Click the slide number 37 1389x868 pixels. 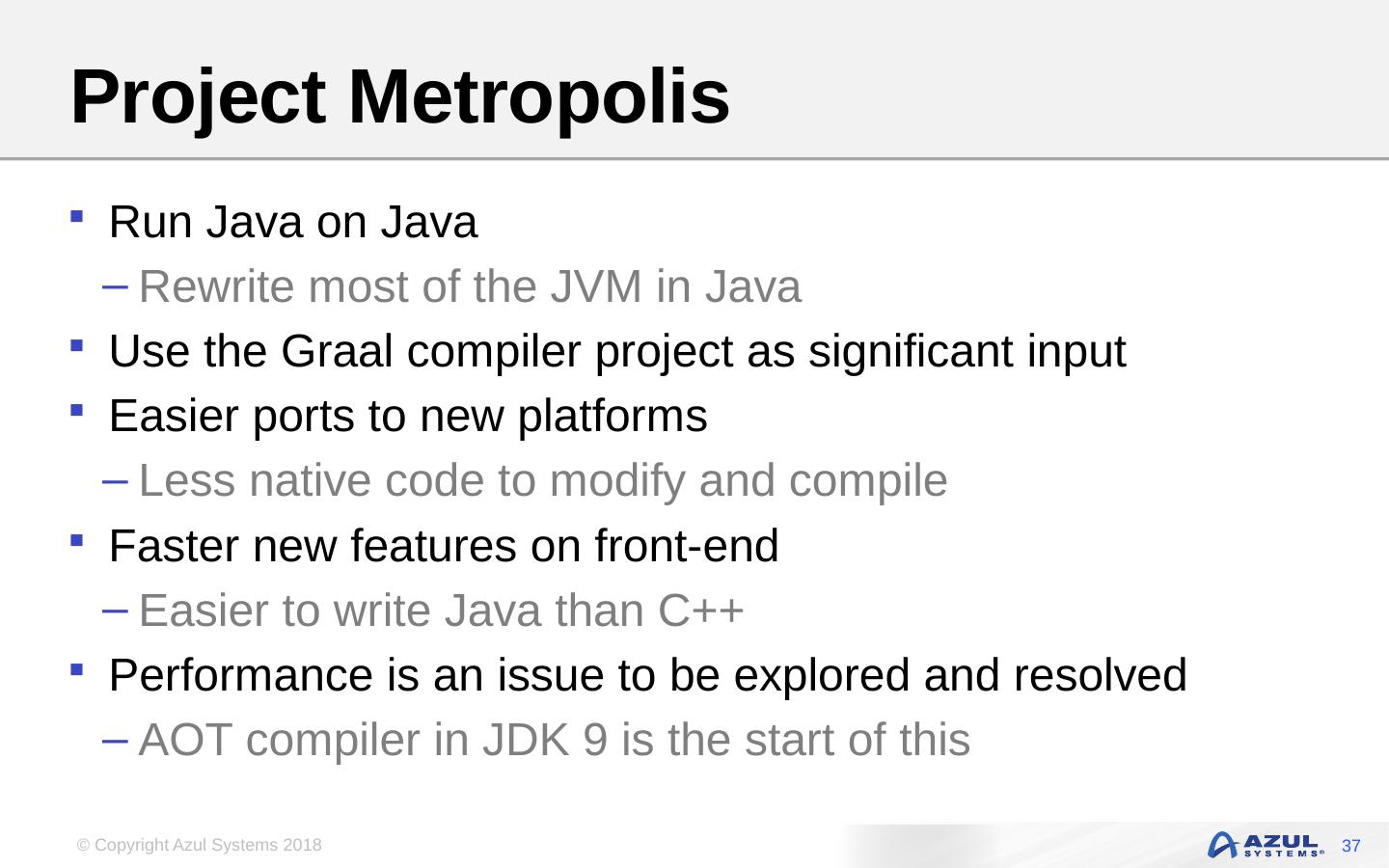click(x=1351, y=846)
